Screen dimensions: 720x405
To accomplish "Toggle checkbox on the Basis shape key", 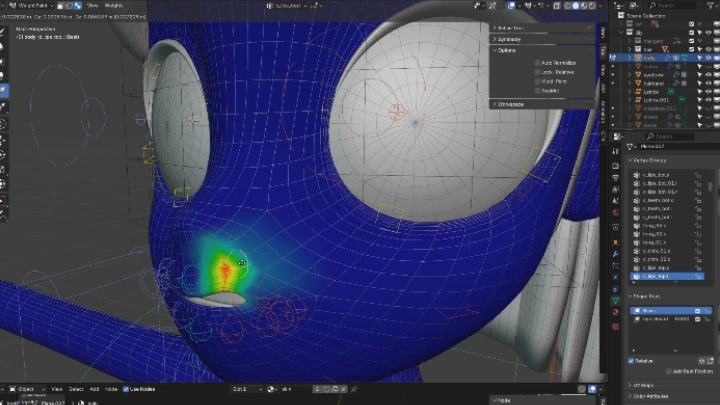I will [x=698, y=311].
